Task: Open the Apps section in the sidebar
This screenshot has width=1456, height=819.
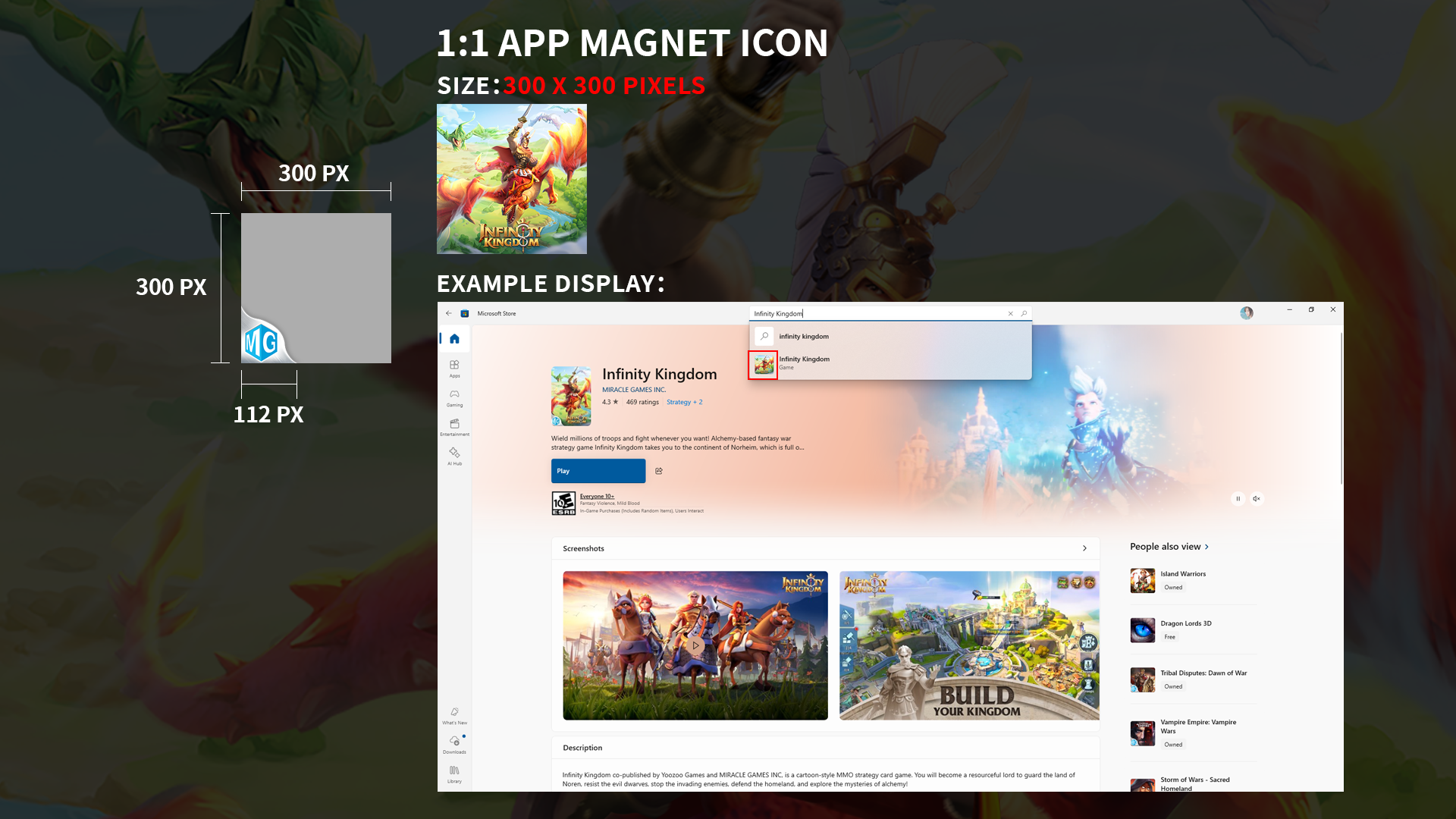Action: point(454,369)
